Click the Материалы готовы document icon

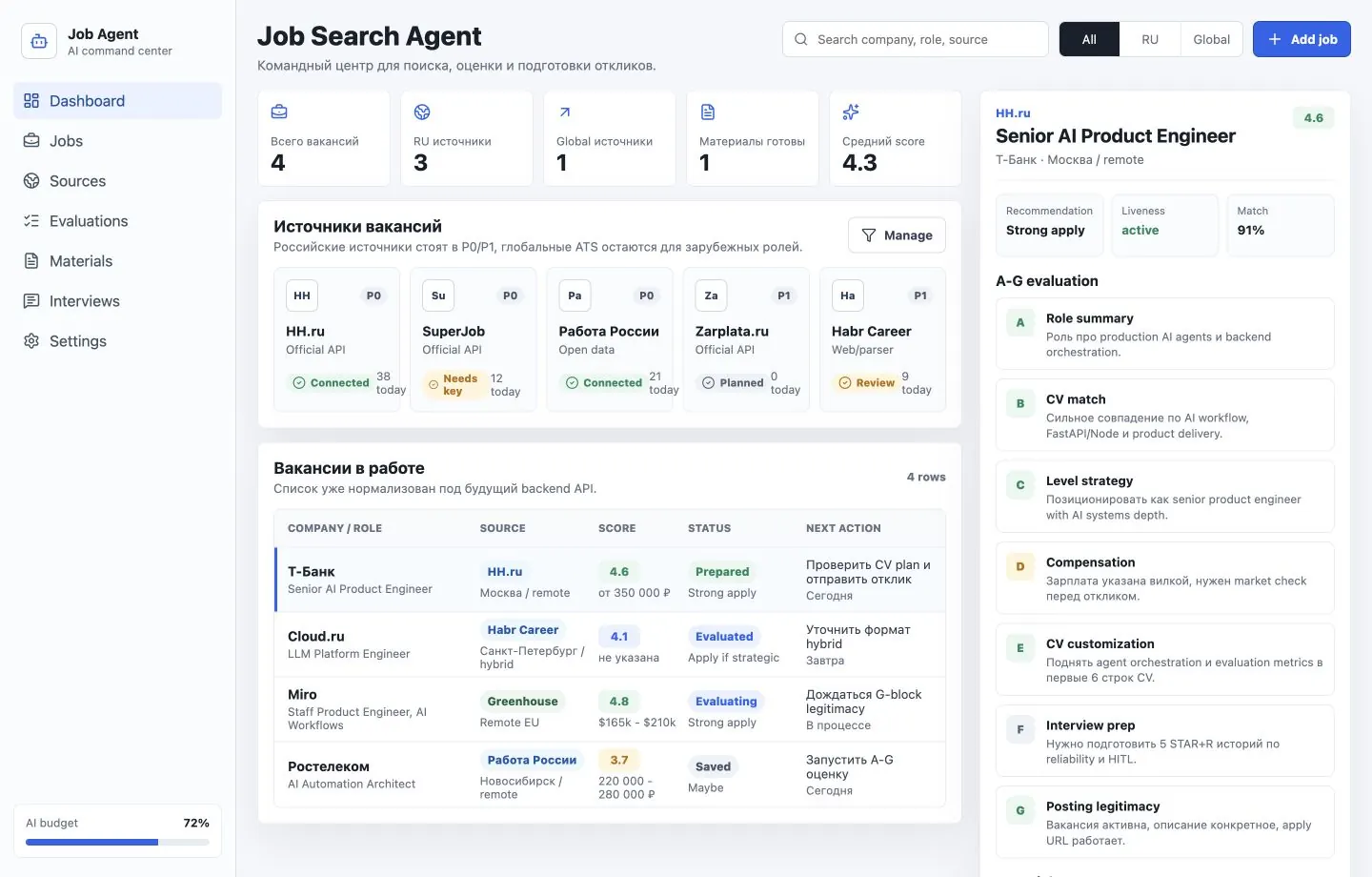point(708,112)
